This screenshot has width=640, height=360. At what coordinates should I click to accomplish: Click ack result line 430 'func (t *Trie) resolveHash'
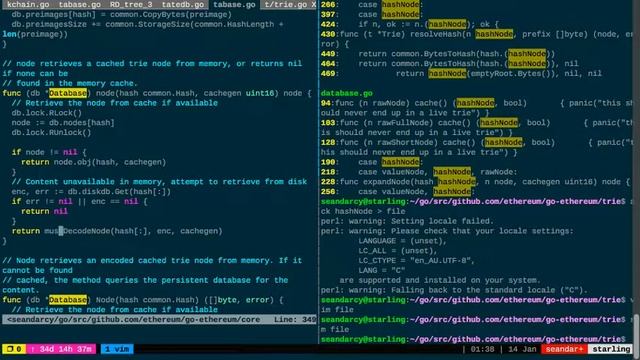coord(476,34)
